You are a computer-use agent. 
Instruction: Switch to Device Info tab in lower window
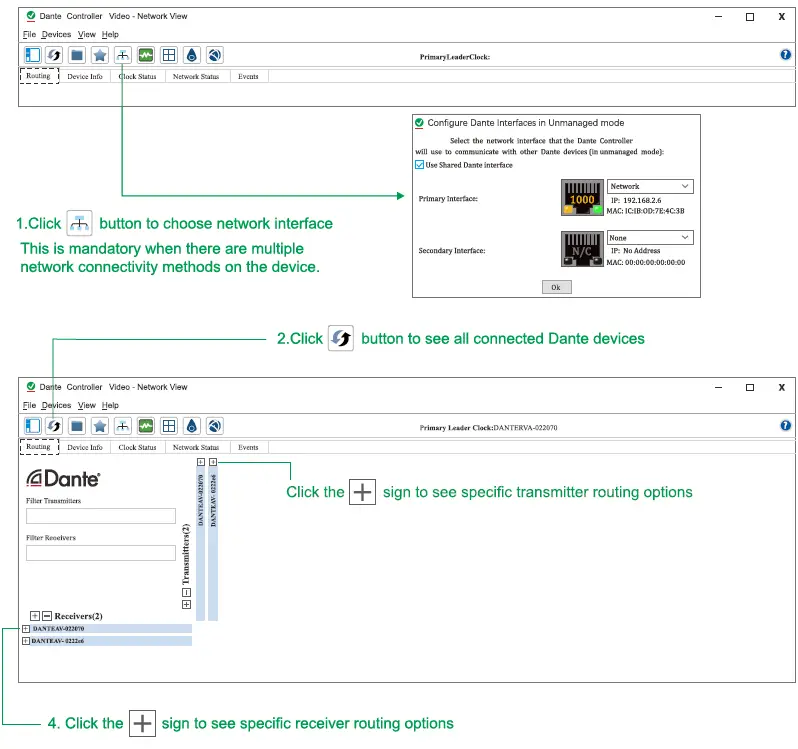(85, 447)
